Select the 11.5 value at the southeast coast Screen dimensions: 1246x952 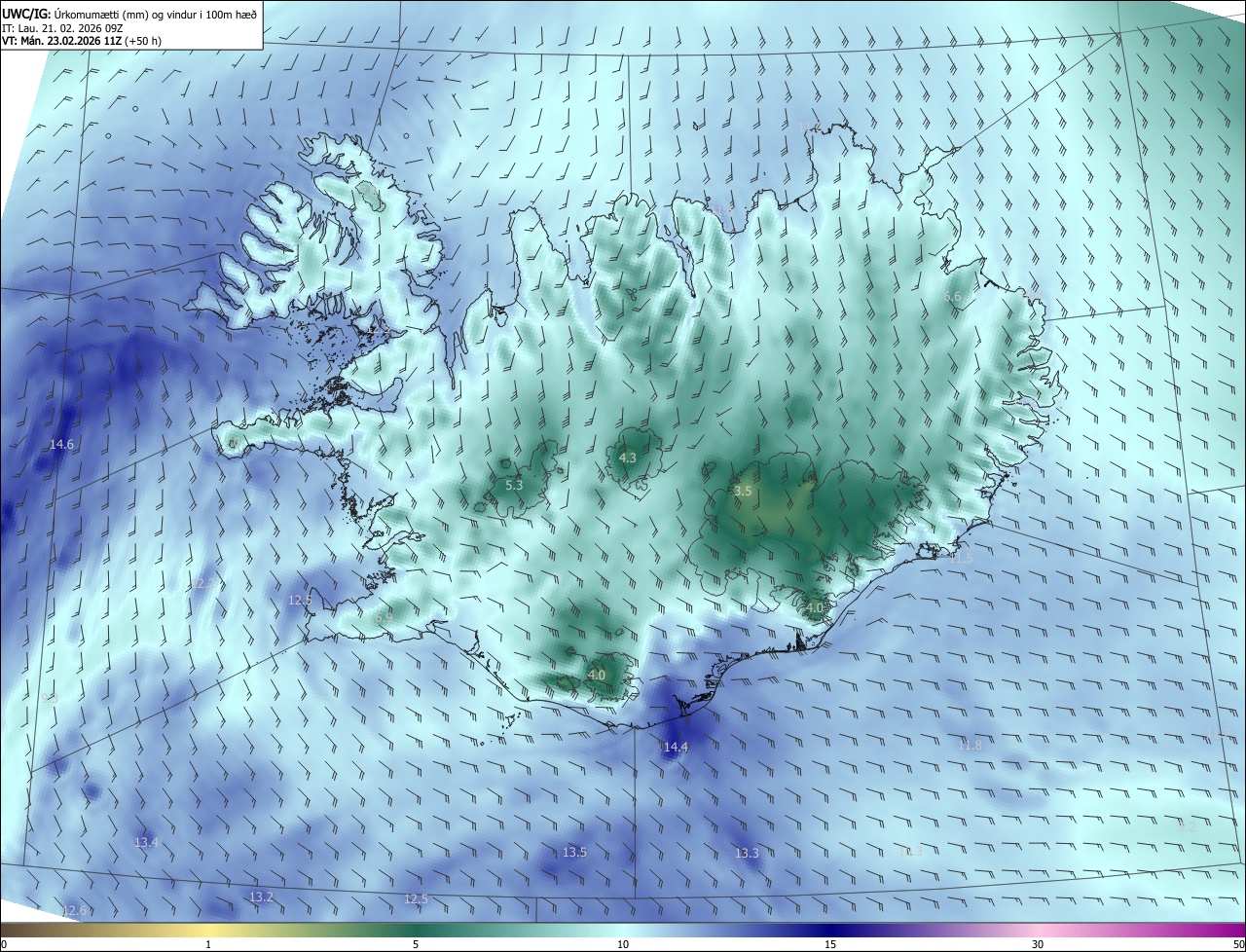[x=961, y=558]
